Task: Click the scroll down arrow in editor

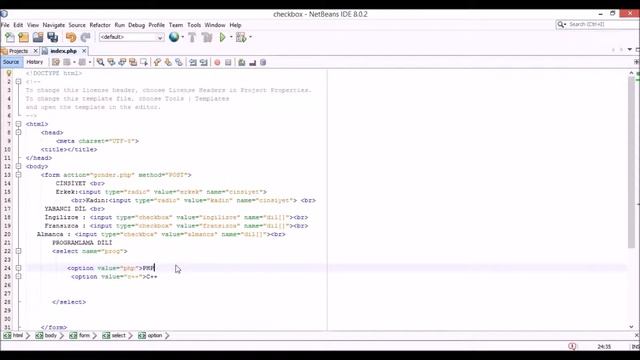Action: [631, 327]
